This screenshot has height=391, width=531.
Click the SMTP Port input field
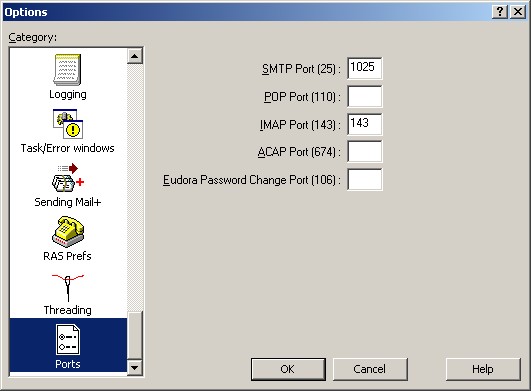(365, 68)
